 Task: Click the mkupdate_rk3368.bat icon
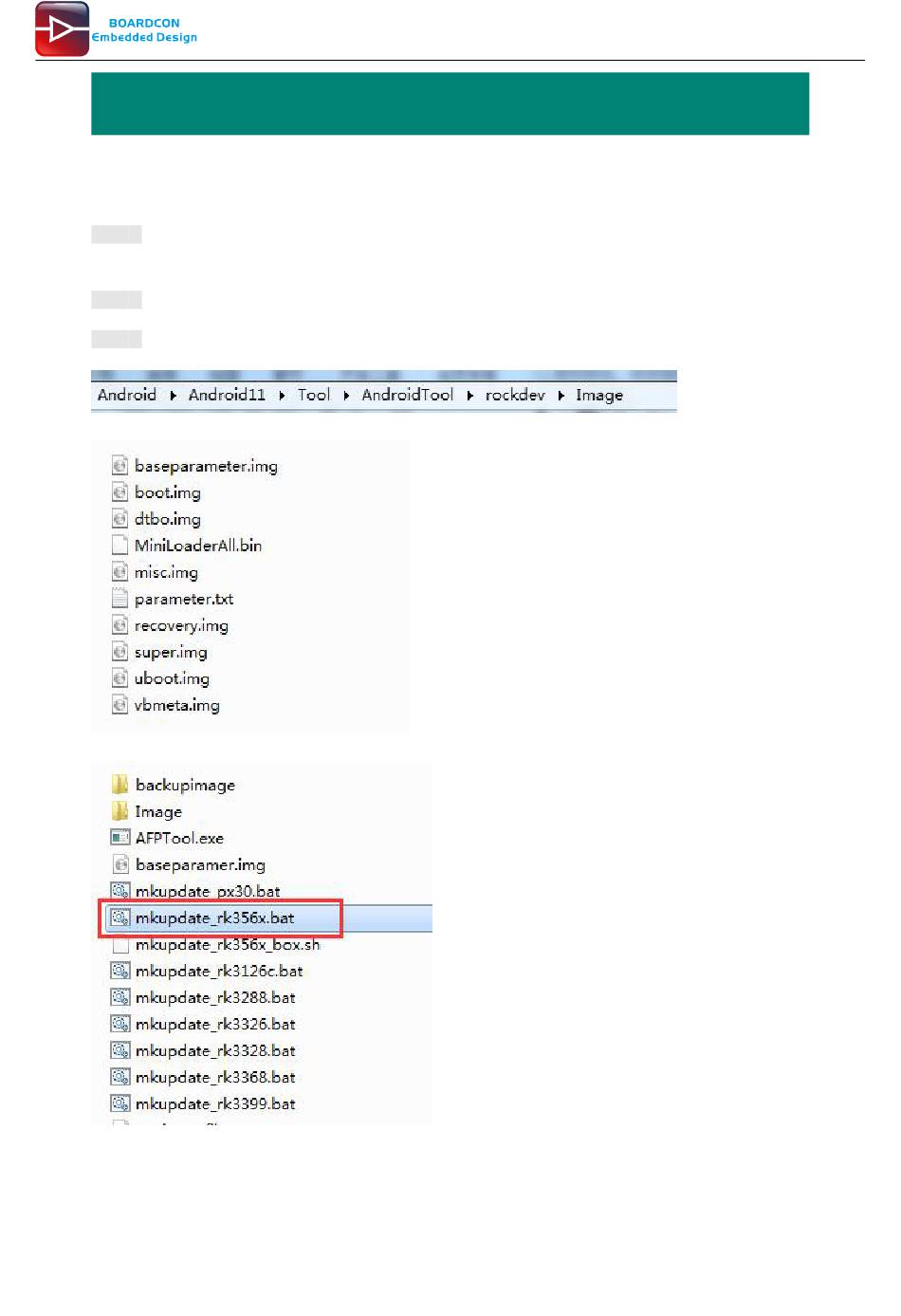[x=120, y=1077]
